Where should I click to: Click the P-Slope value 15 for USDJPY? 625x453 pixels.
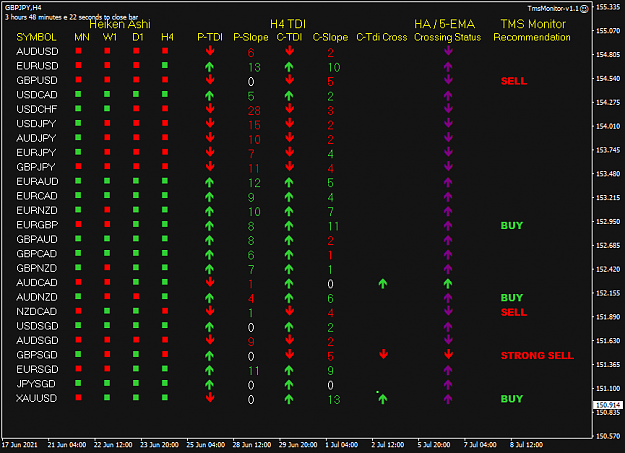click(254, 125)
